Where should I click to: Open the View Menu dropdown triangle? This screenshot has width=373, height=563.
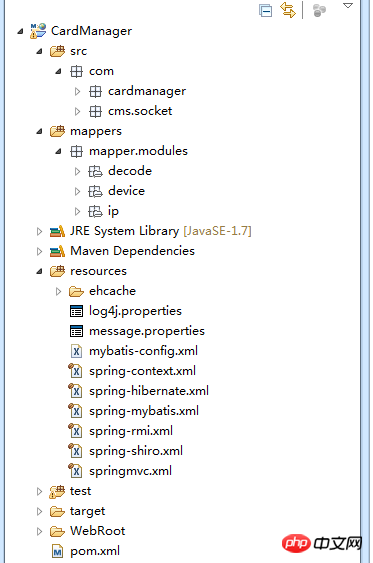point(348,6)
